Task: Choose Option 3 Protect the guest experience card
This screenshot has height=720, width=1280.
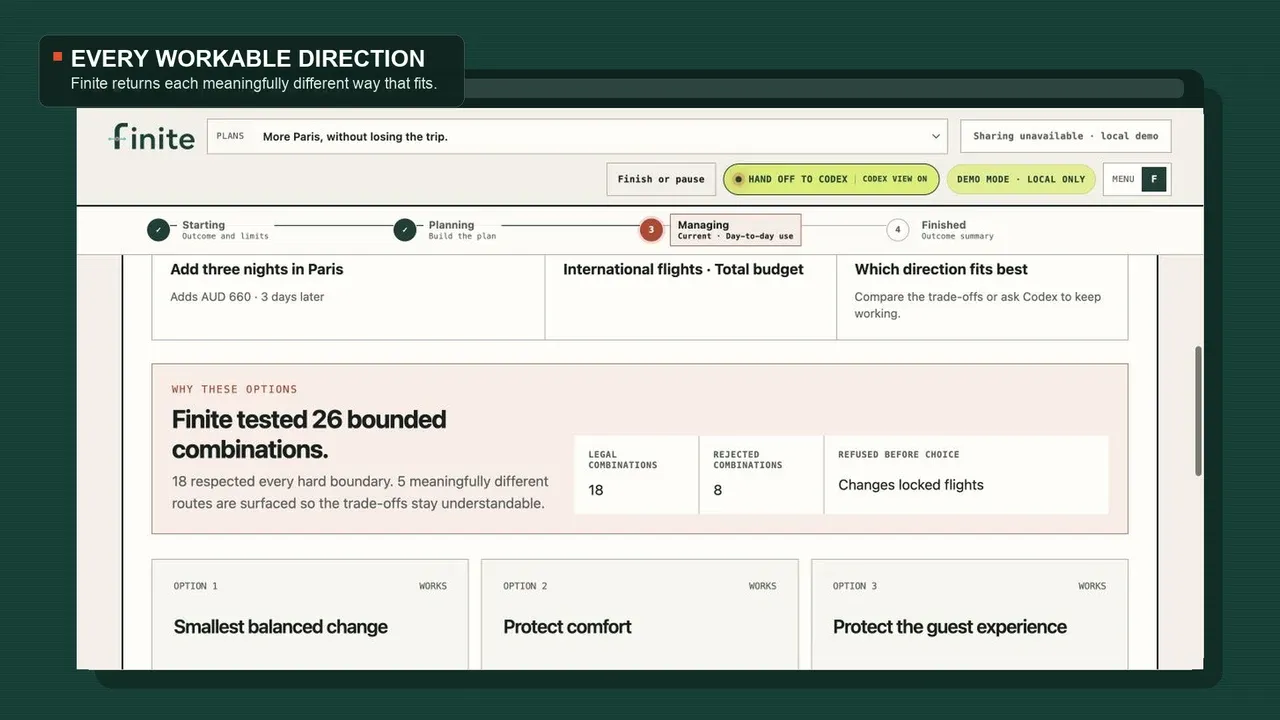Action: [969, 614]
